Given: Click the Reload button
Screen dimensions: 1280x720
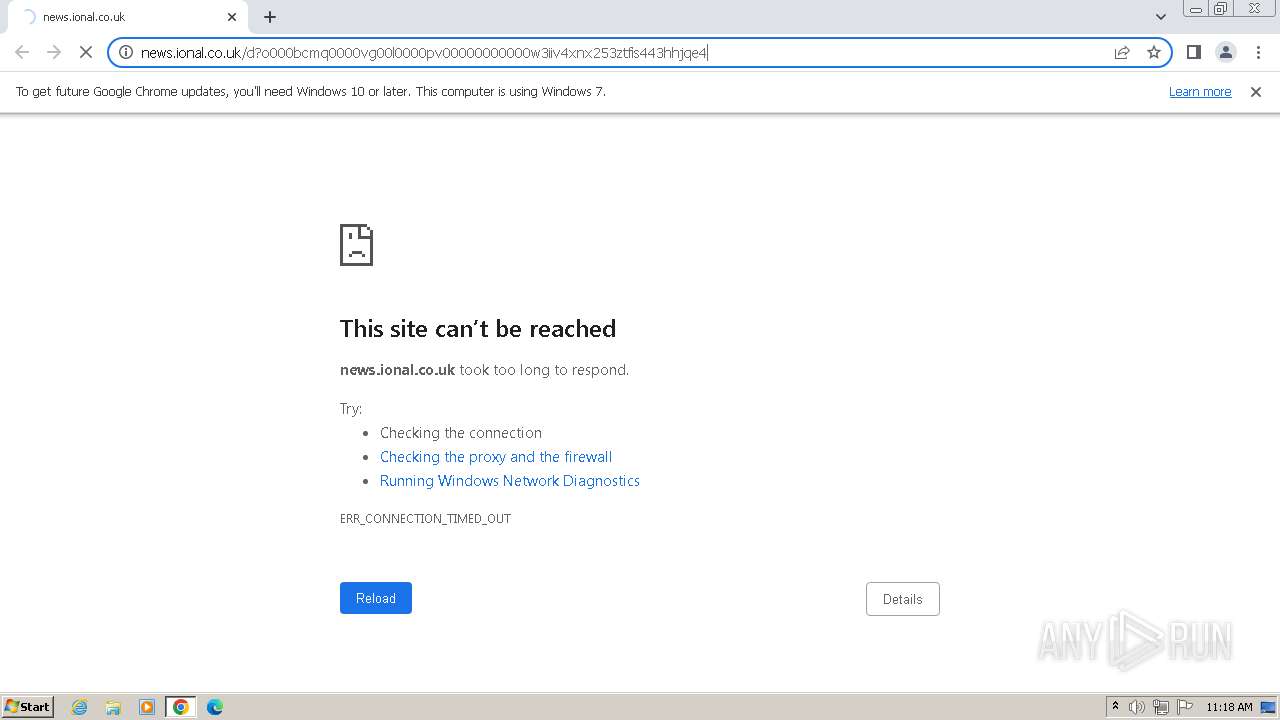Looking at the screenshot, I should click(x=376, y=598).
